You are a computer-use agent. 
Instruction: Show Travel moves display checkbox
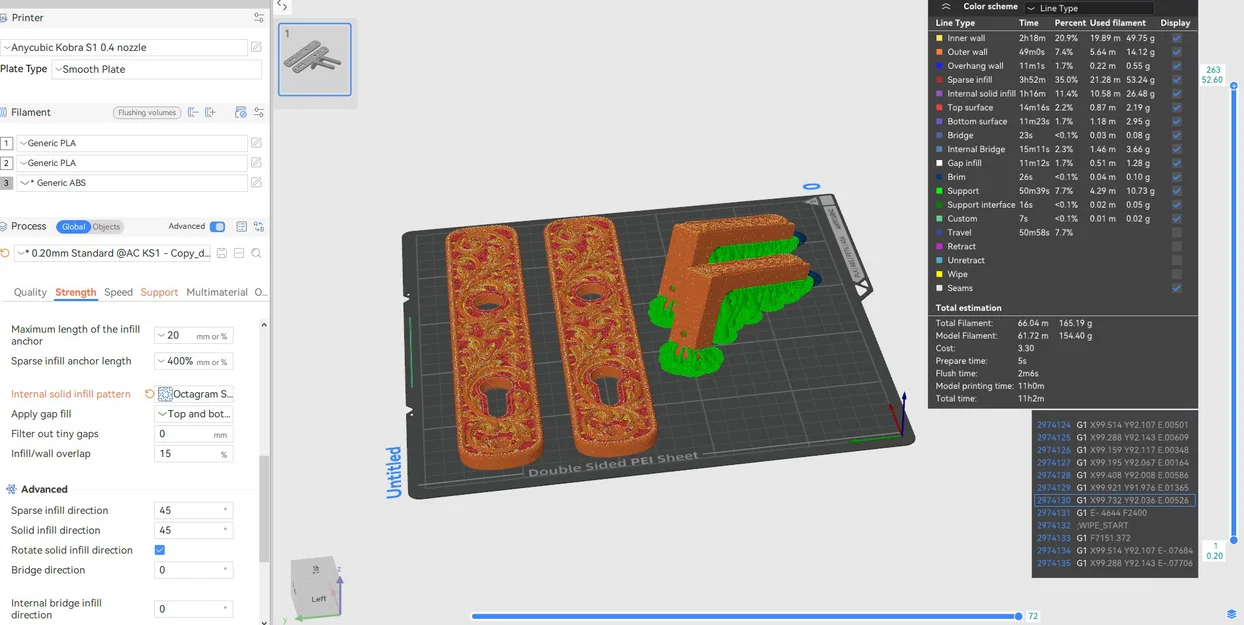(1176, 232)
